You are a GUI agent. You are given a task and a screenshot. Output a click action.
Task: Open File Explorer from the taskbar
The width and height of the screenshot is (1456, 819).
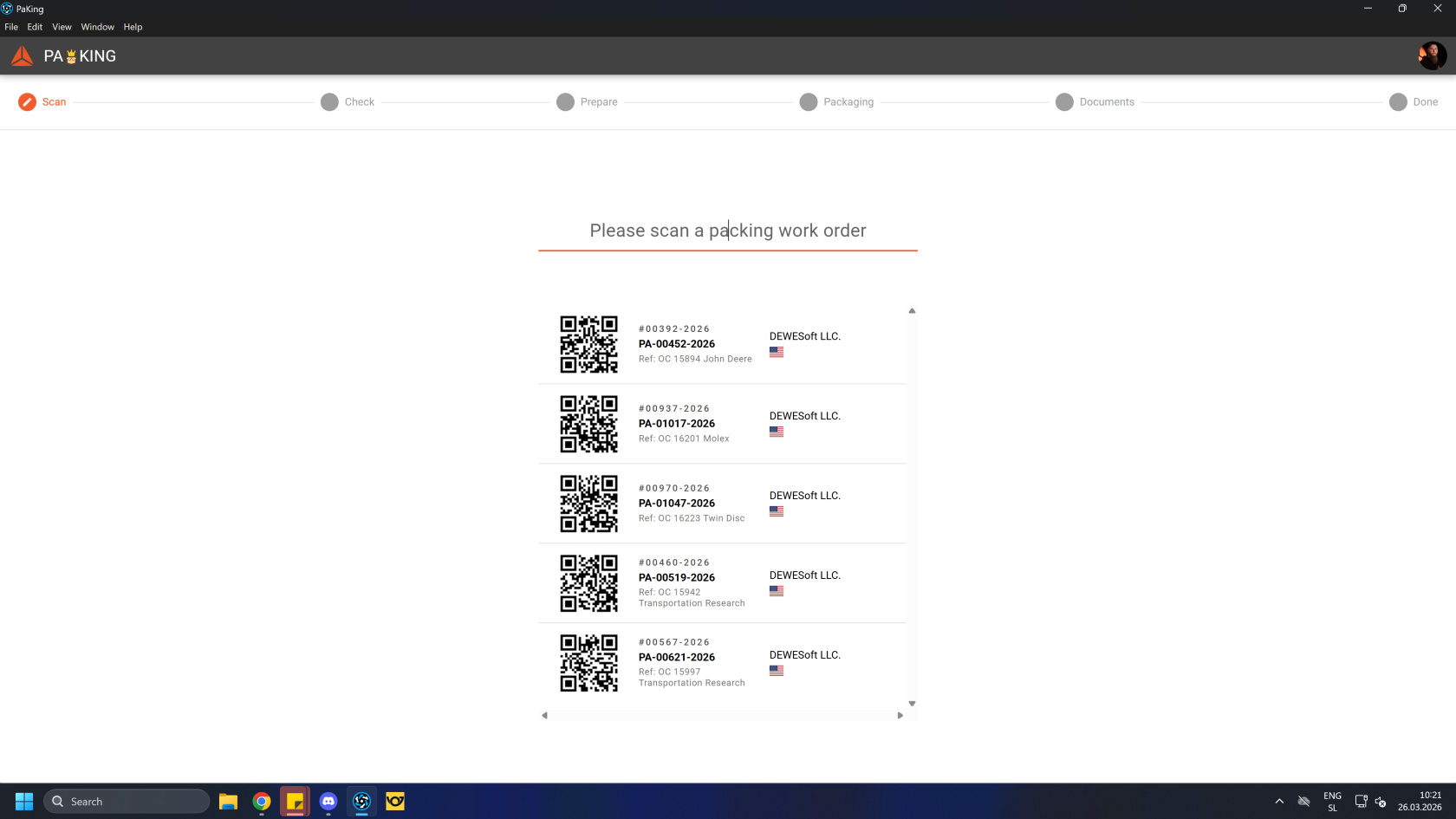tap(228, 802)
